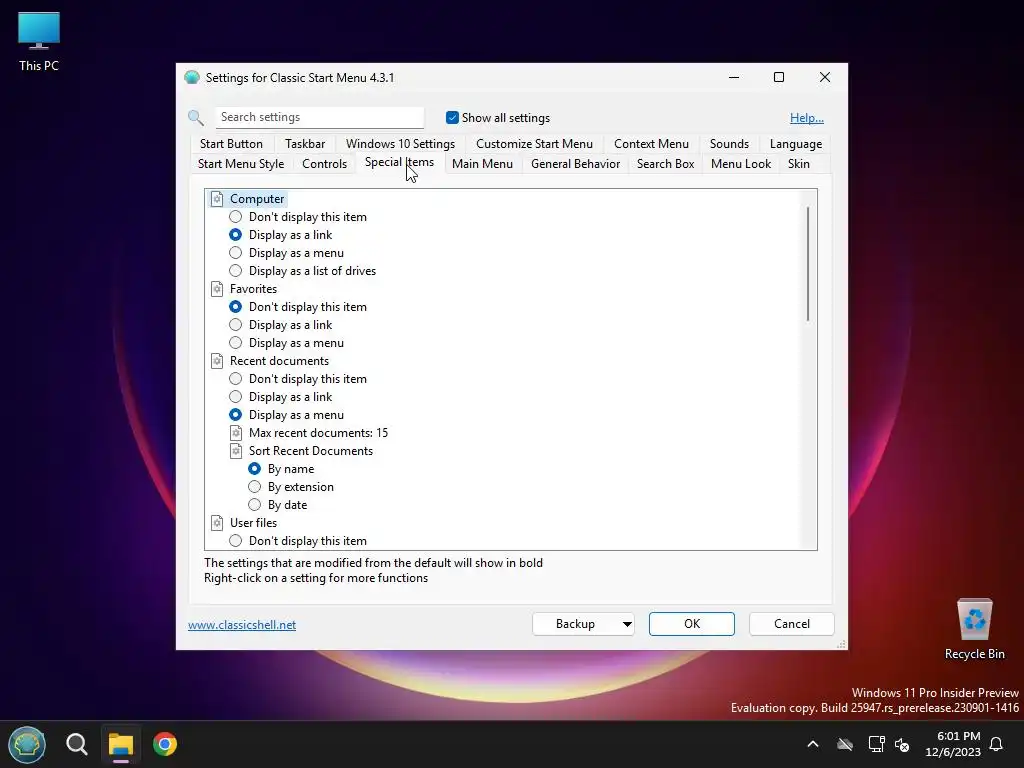Click the settings icon next to Favorites
This screenshot has height=768, width=1024.
coord(217,289)
